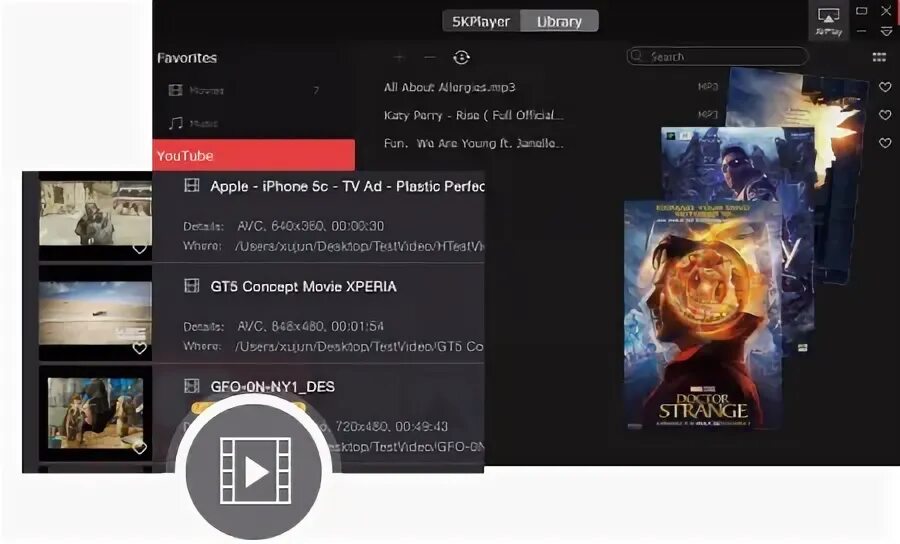Click the Movies film icon in sidebar
The image size is (900, 544).
pyautogui.click(x=175, y=90)
